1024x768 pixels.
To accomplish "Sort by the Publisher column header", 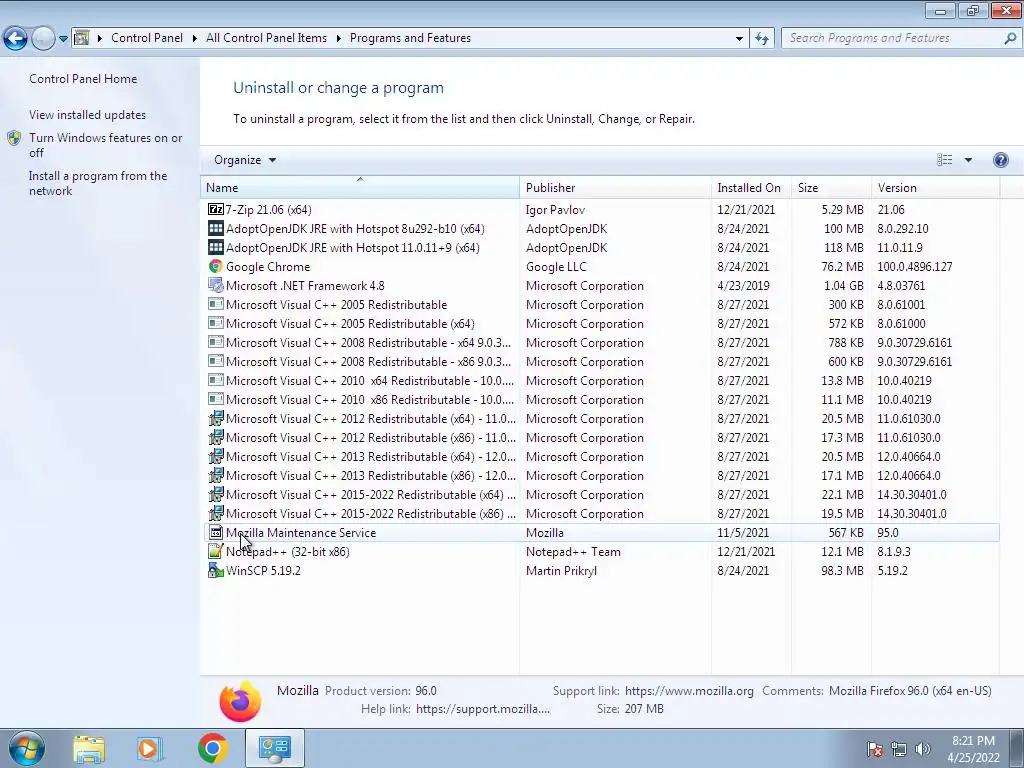I will tap(615, 187).
